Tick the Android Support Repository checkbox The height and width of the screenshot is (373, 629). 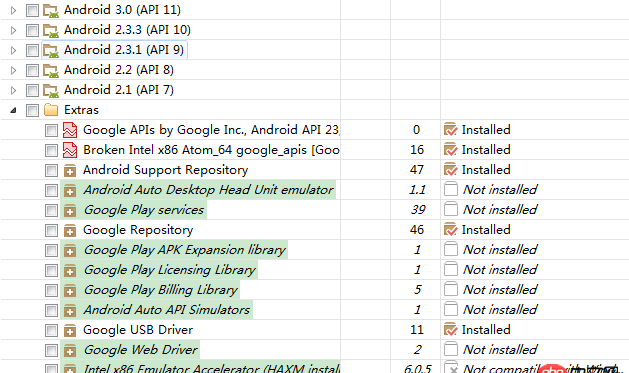tap(51, 170)
